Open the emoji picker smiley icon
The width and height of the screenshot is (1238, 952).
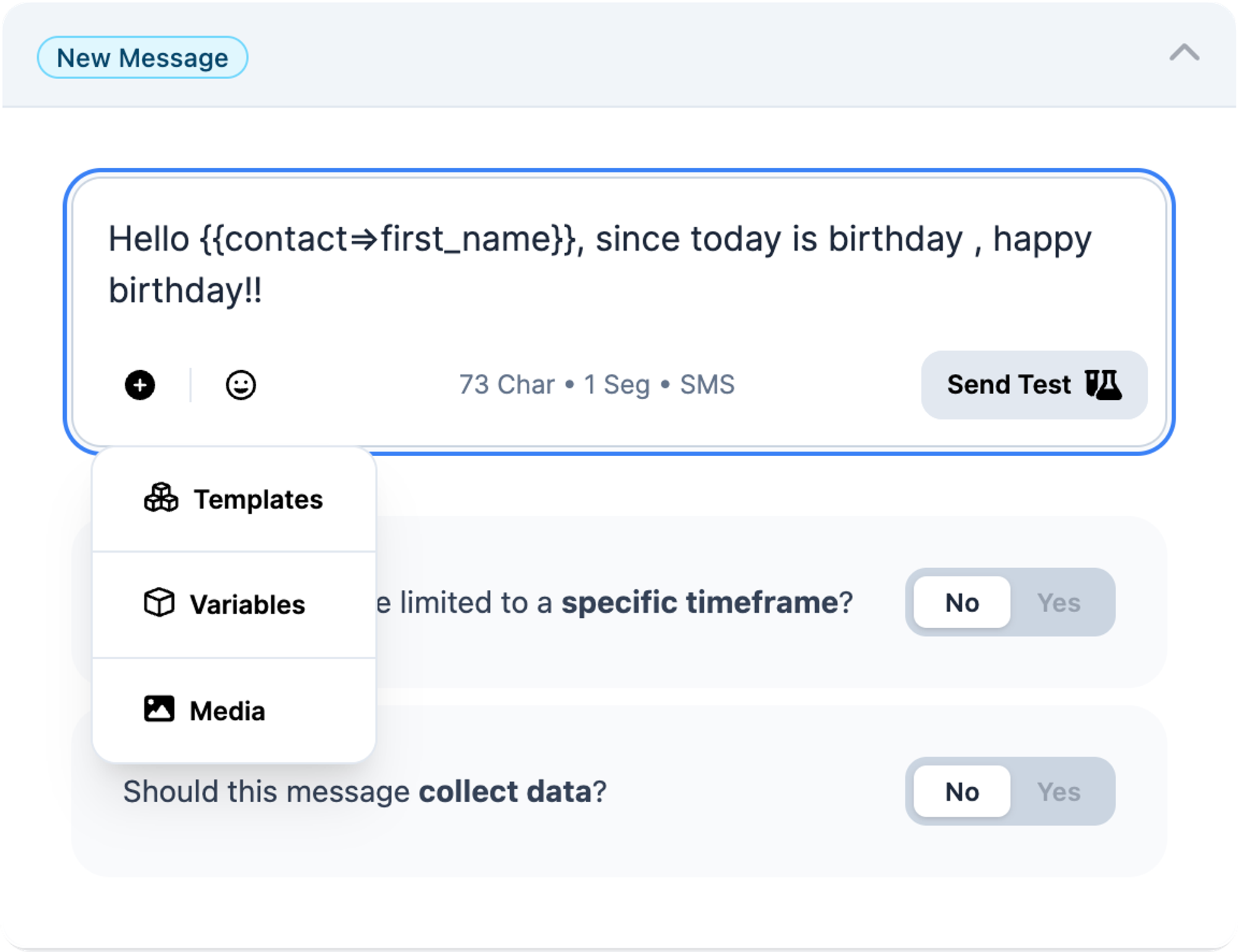point(241,385)
